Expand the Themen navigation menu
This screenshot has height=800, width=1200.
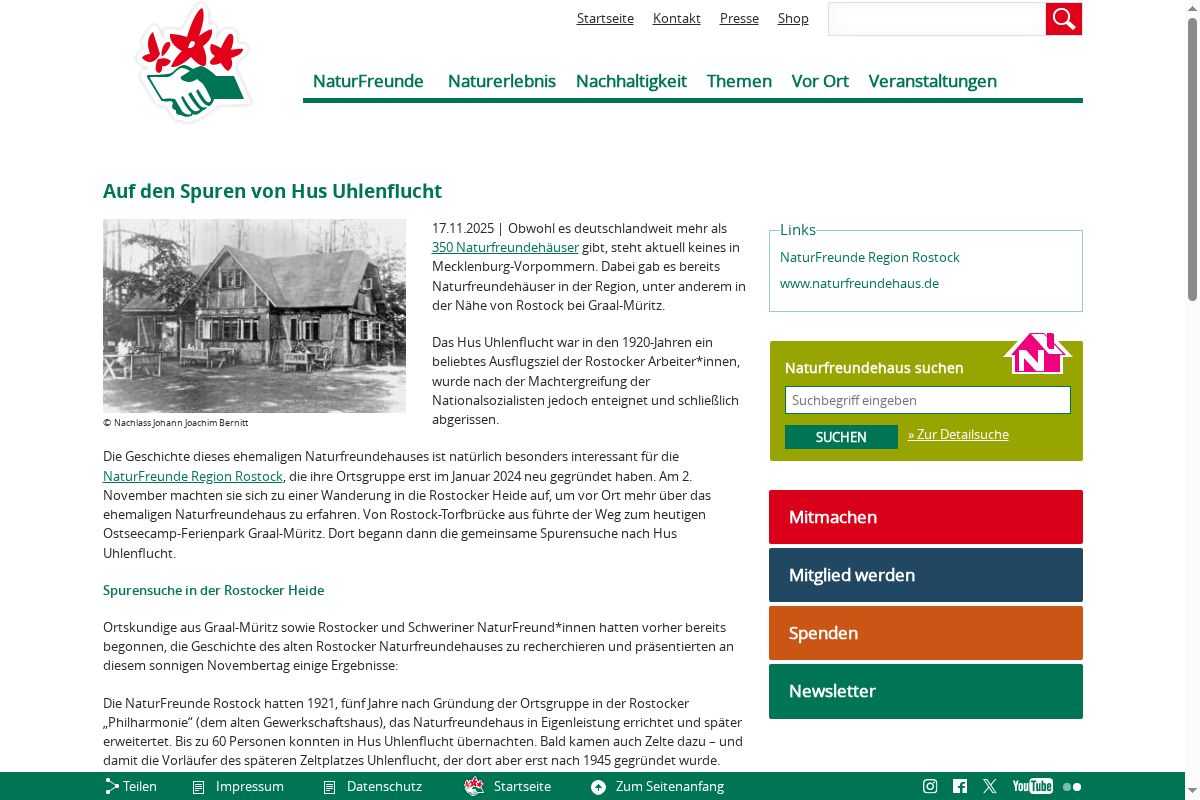739,81
